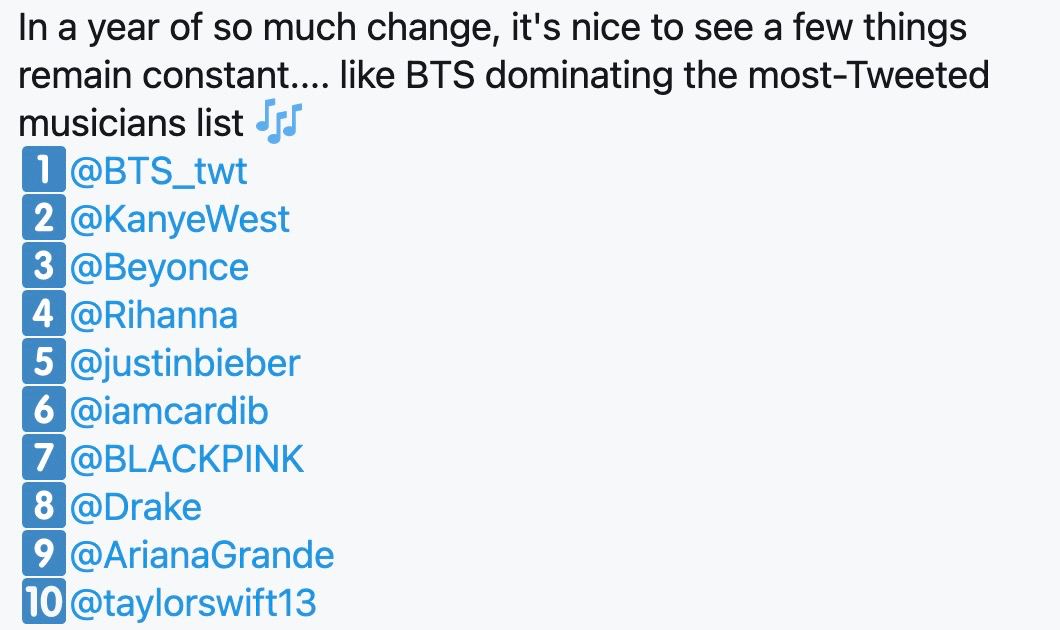Click the number 7 keycap emoji
Screen dimensions: 1060x630
44,457
